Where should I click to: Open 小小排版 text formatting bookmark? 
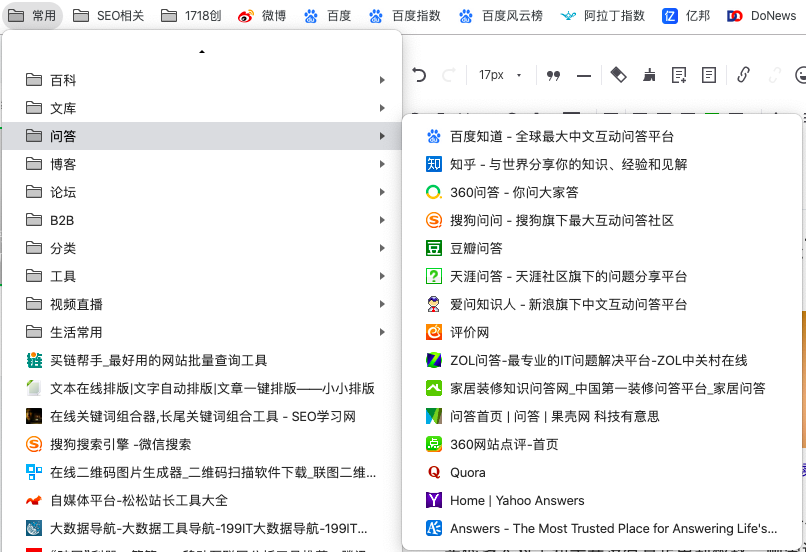203,388
